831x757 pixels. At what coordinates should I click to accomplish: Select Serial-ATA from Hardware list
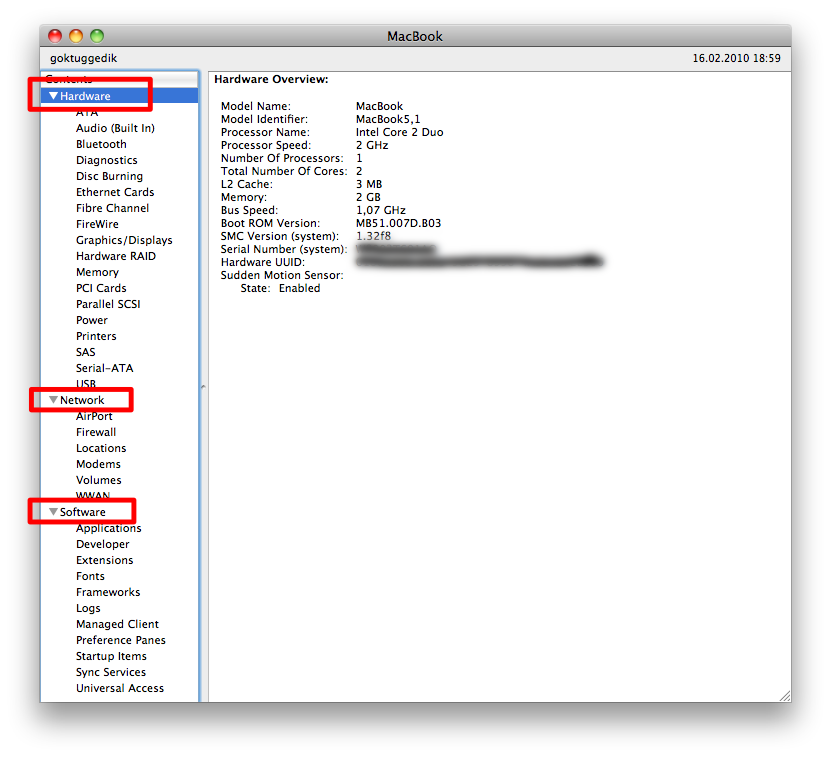coord(104,368)
